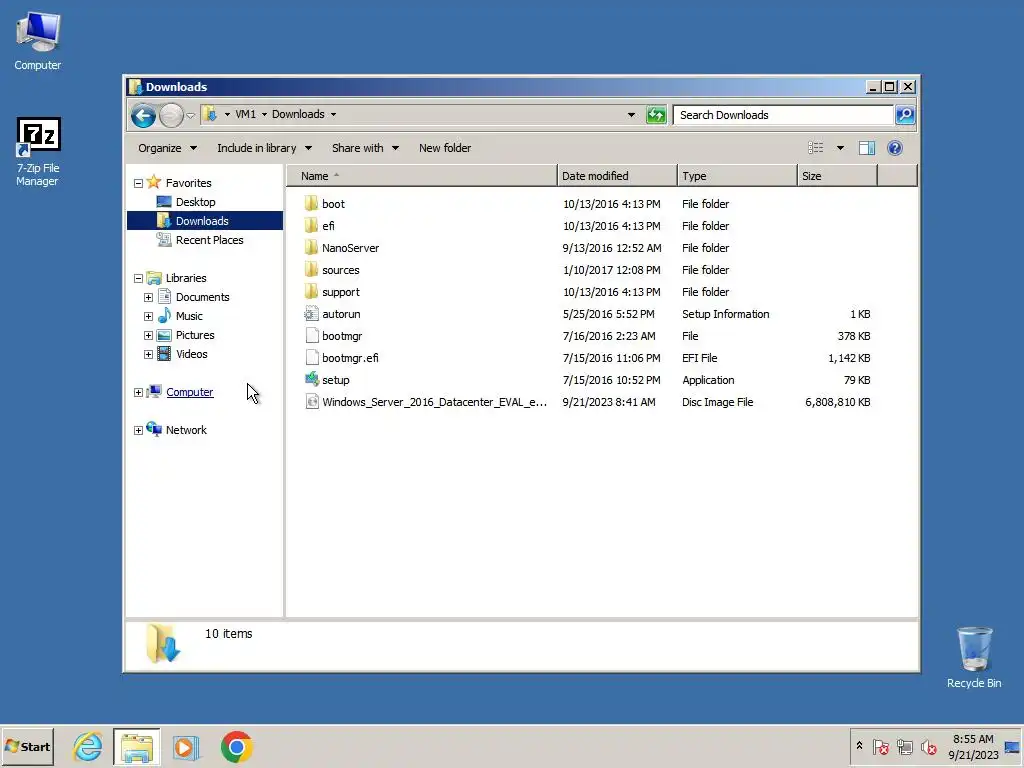Launch the 7-Zip File Manager shortcut
Screen dimensions: 1024x768
38,152
